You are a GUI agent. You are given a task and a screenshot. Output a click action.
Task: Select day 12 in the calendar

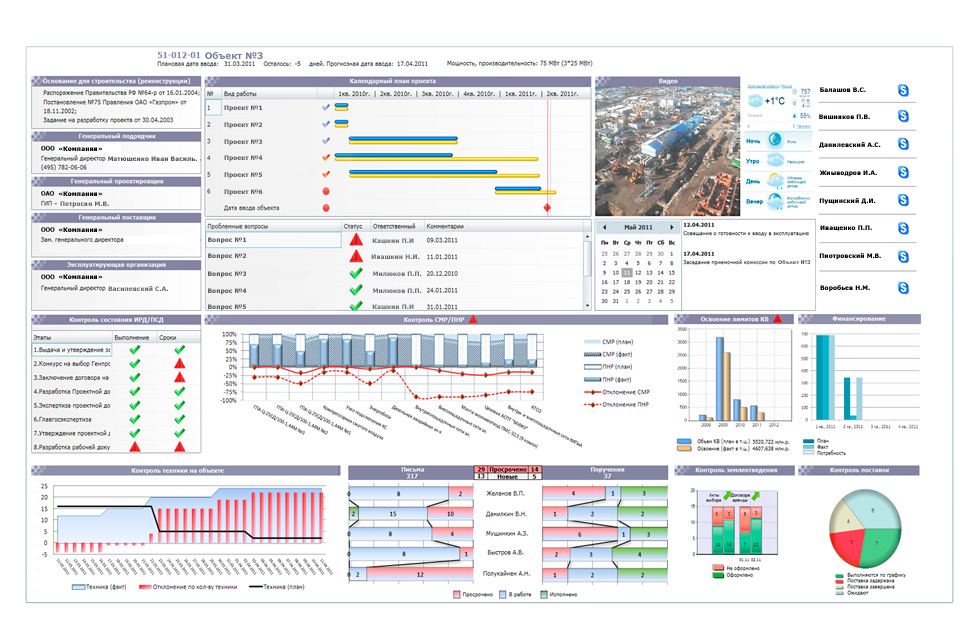tap(638, 272)
